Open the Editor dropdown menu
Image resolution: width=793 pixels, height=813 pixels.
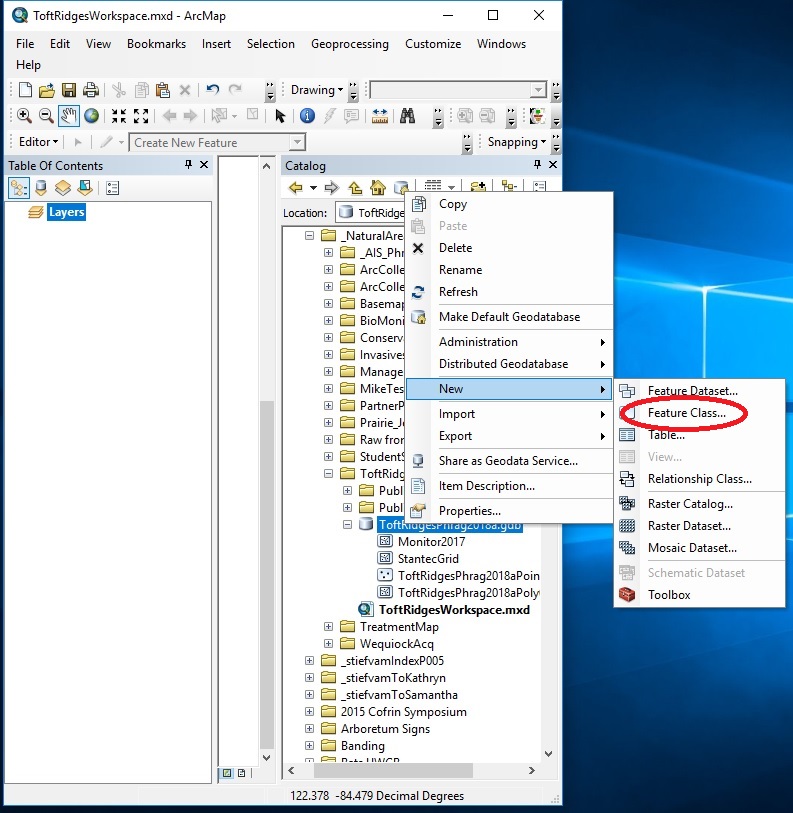[38, 142]
